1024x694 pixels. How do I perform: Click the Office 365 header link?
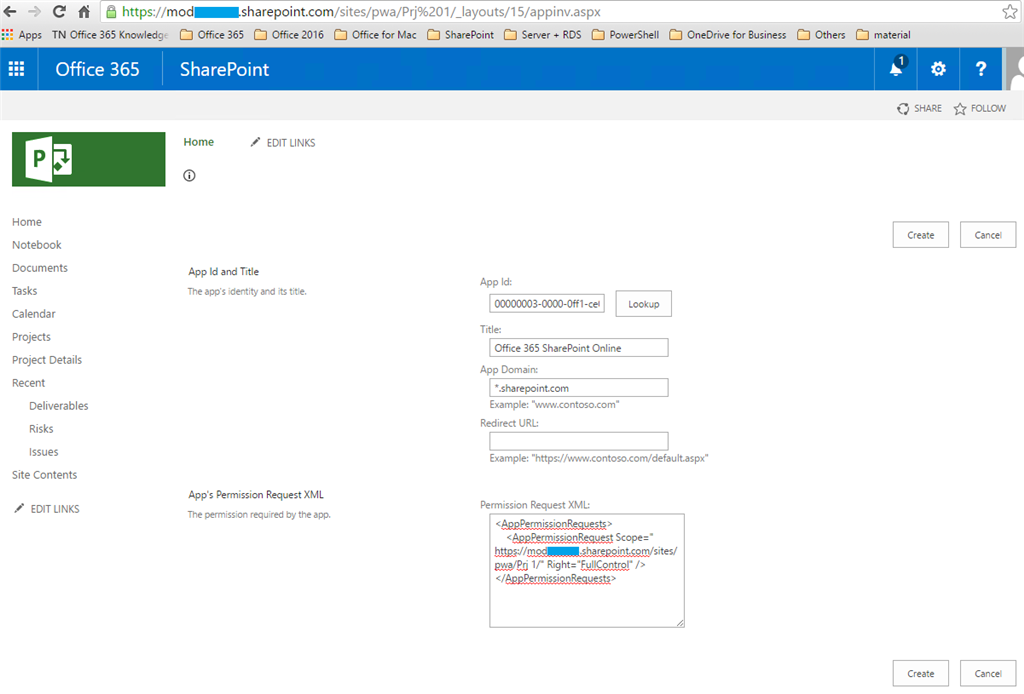coord(97,69)
